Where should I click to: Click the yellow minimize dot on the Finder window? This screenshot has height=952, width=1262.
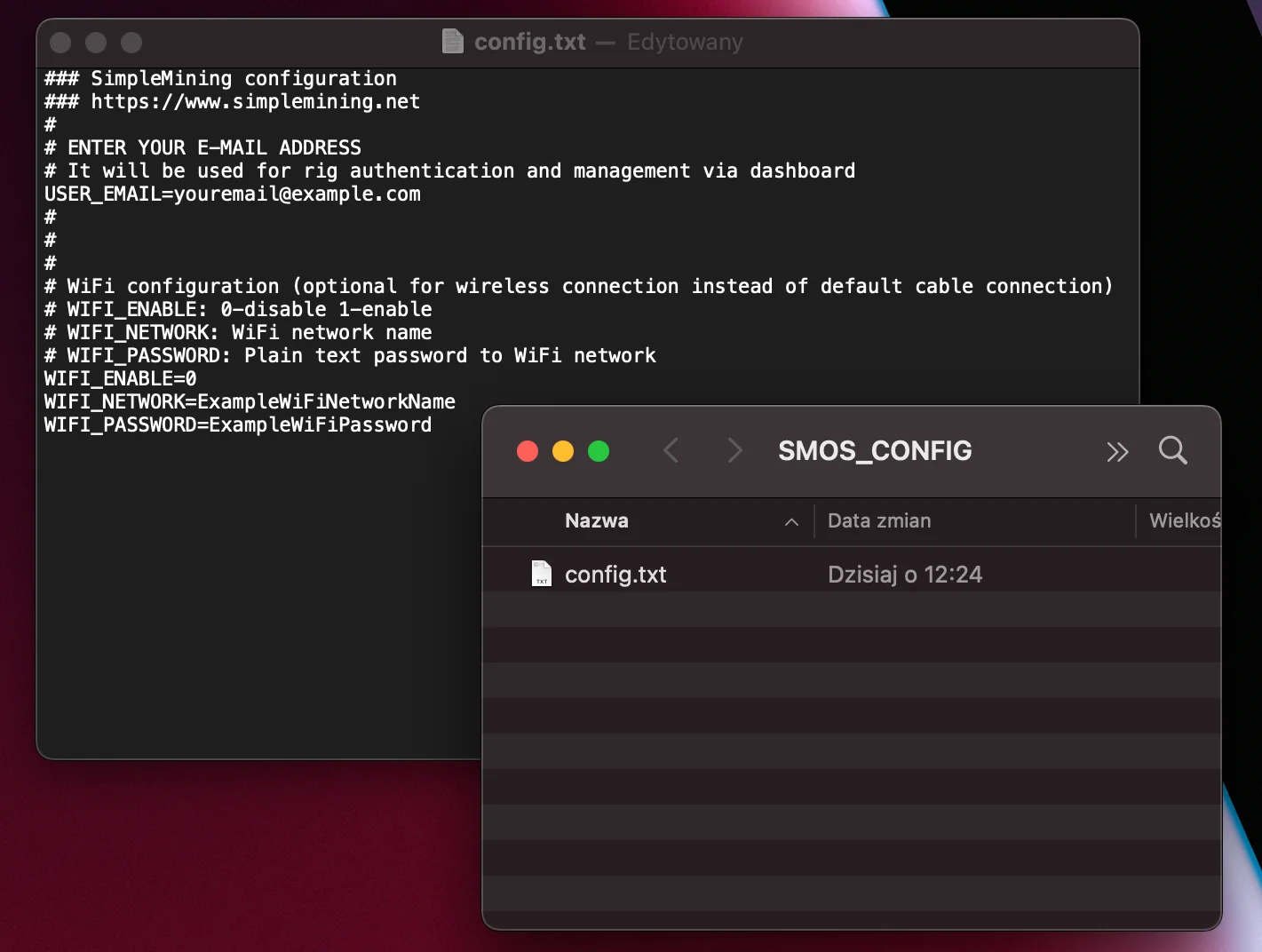click(562, 451)
